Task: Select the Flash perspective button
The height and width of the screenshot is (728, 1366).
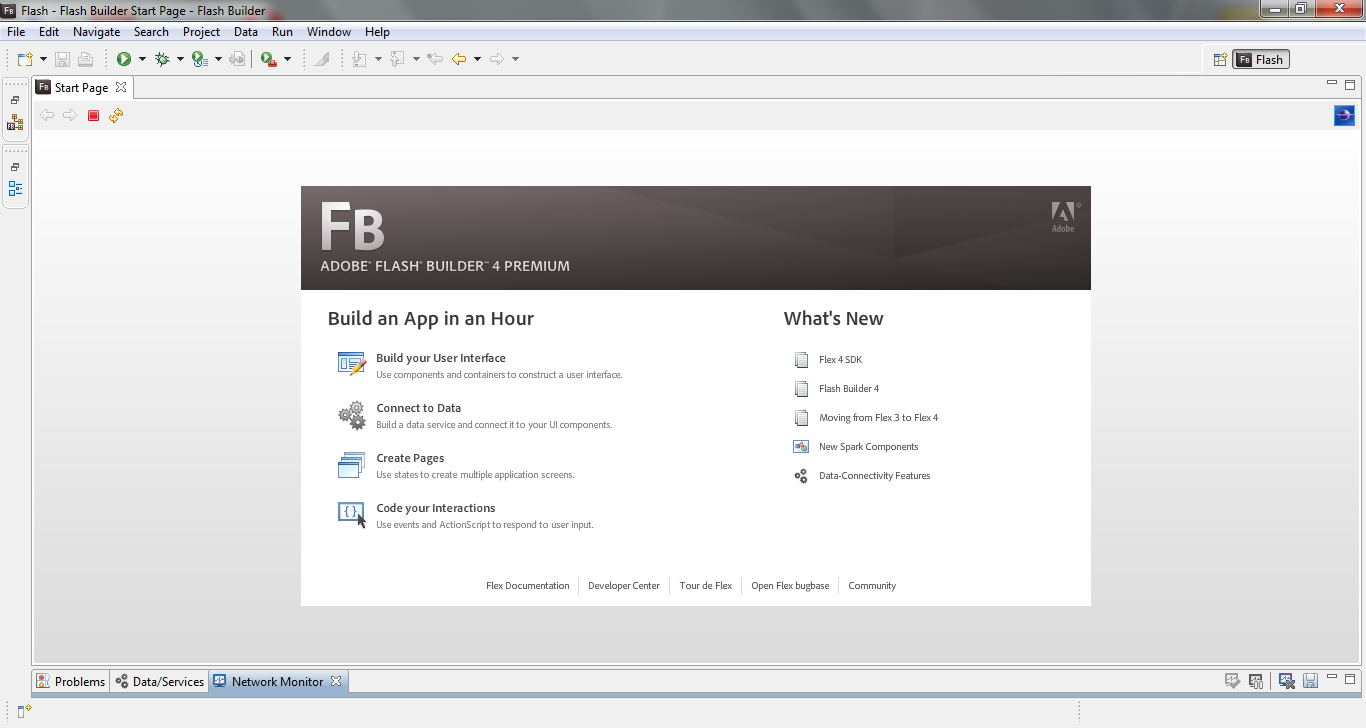Action: [1261, 60]
